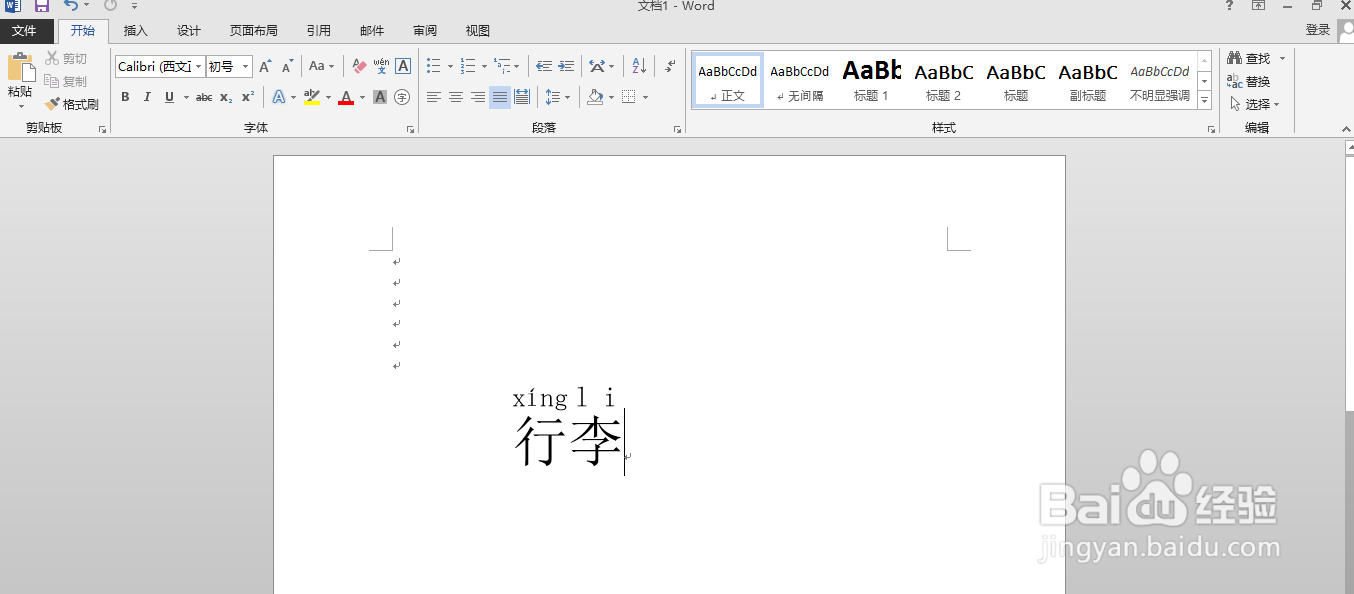Switch to the 插入 ribbon tab

coord(135,30)
